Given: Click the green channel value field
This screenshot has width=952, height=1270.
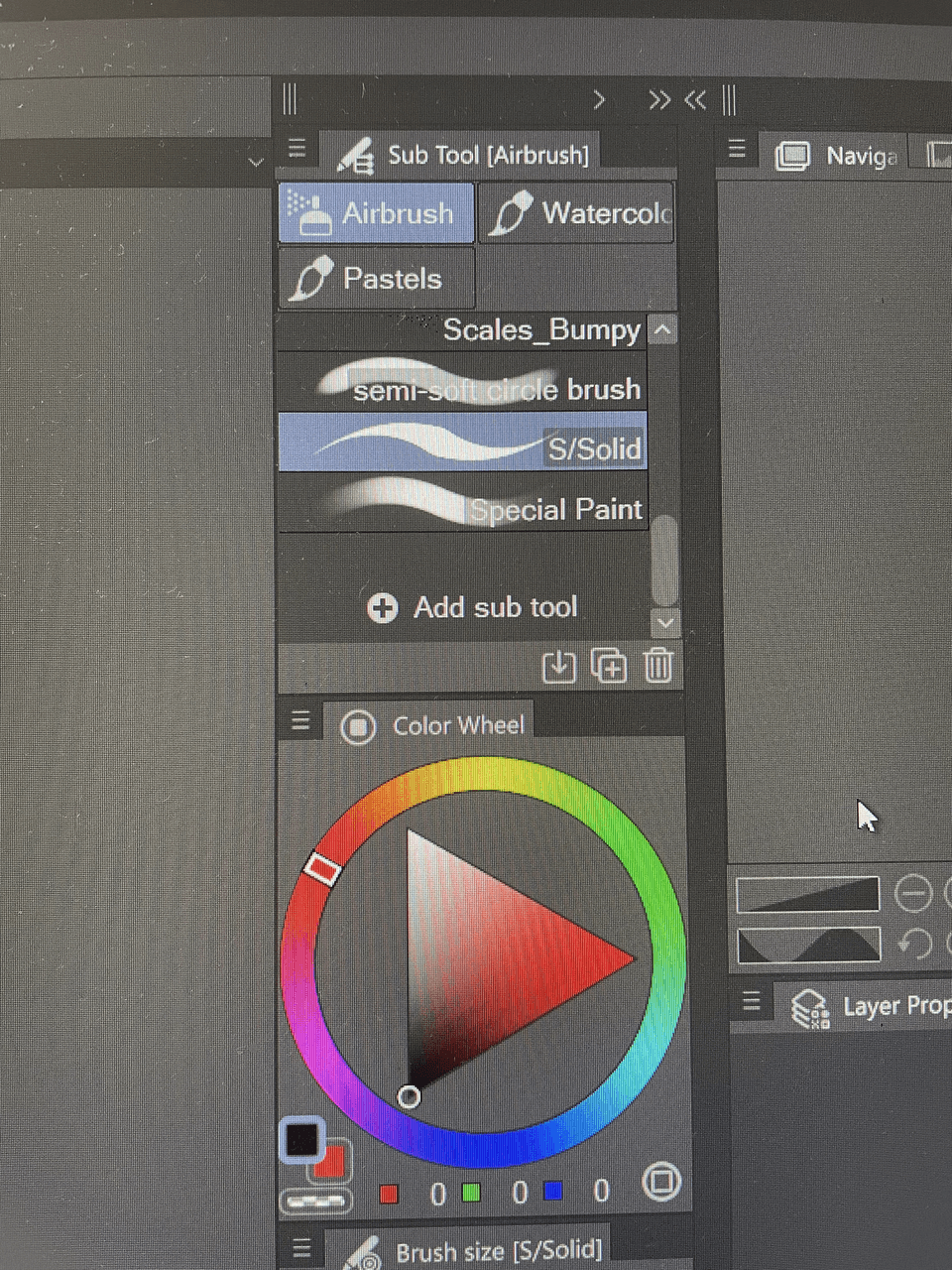Looking at the screenshot, I should click(x=519, y=1193).
